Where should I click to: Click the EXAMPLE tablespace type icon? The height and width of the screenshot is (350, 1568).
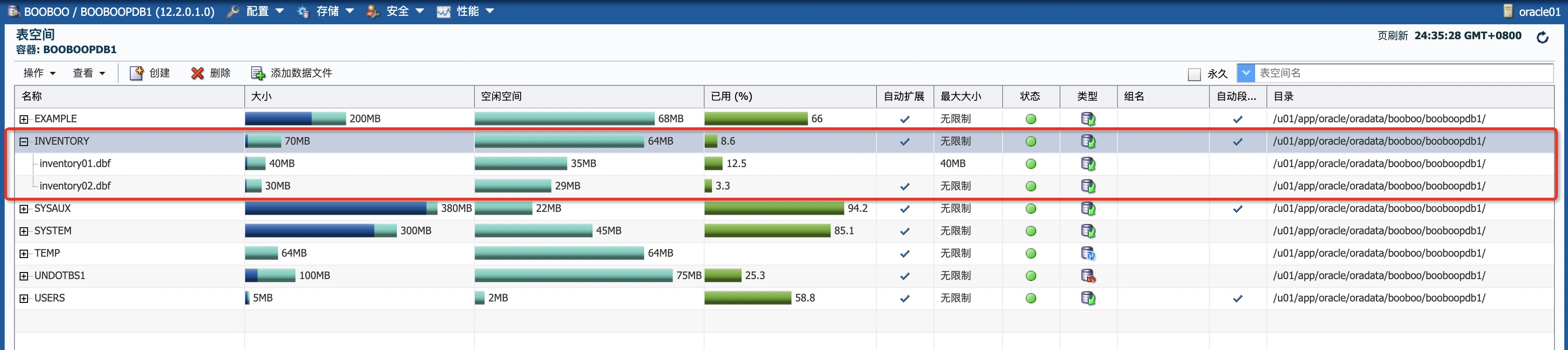click(x=1088, y=119)
